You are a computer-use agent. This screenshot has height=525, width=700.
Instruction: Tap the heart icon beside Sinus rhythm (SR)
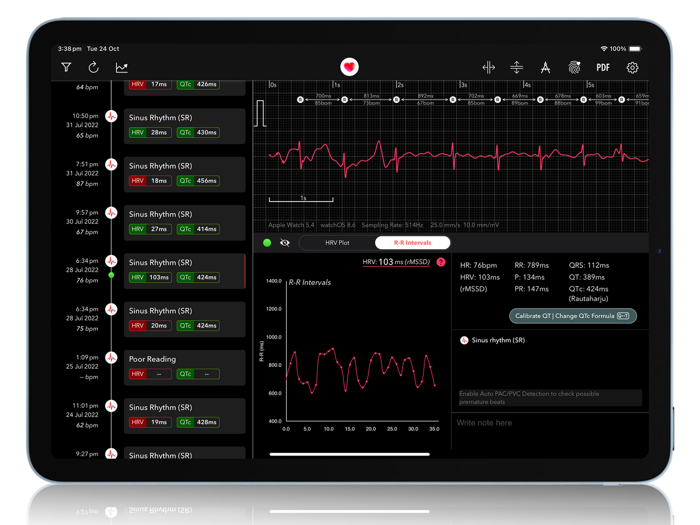[x=464, y=340]
